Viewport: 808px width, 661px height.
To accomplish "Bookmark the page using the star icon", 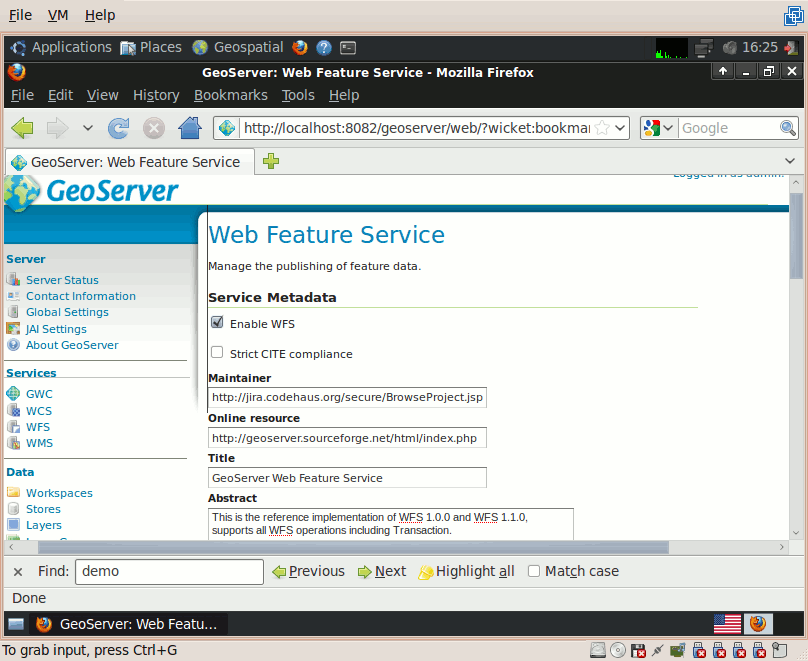I will [602, 128].
